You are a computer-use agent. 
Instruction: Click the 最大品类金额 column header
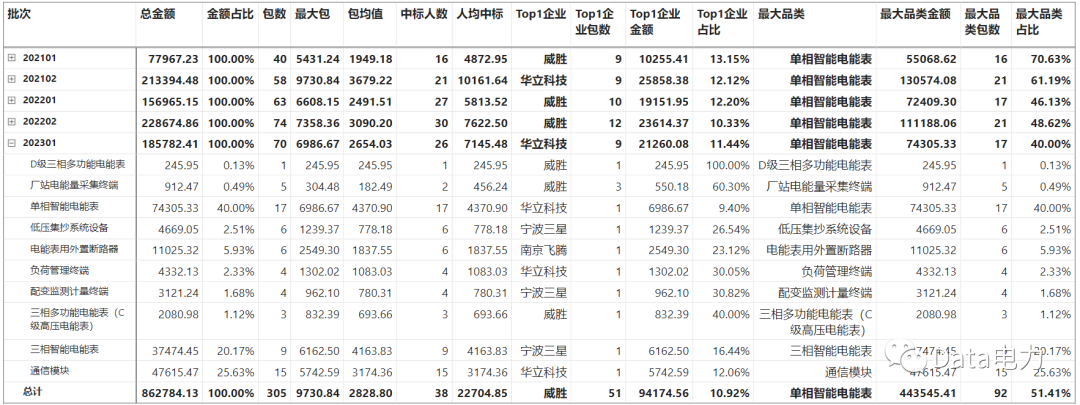pos(915,14)
